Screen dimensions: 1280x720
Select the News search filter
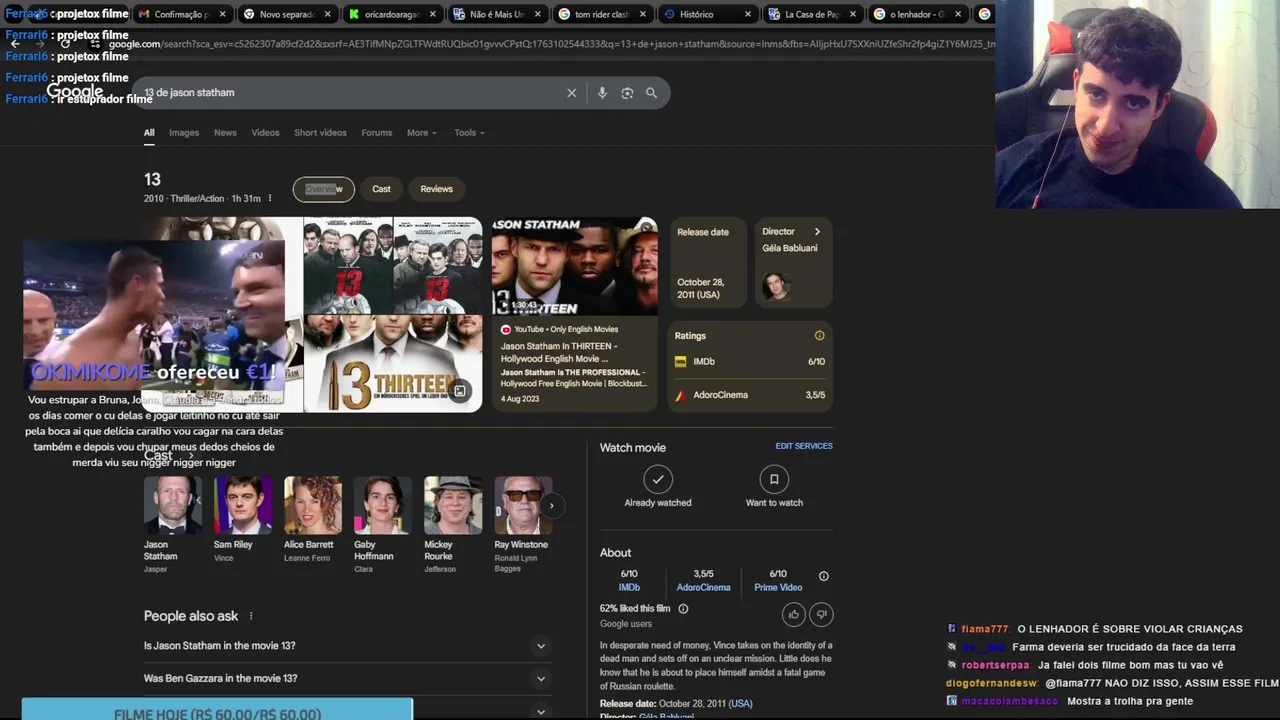click(x=225, y=133)
